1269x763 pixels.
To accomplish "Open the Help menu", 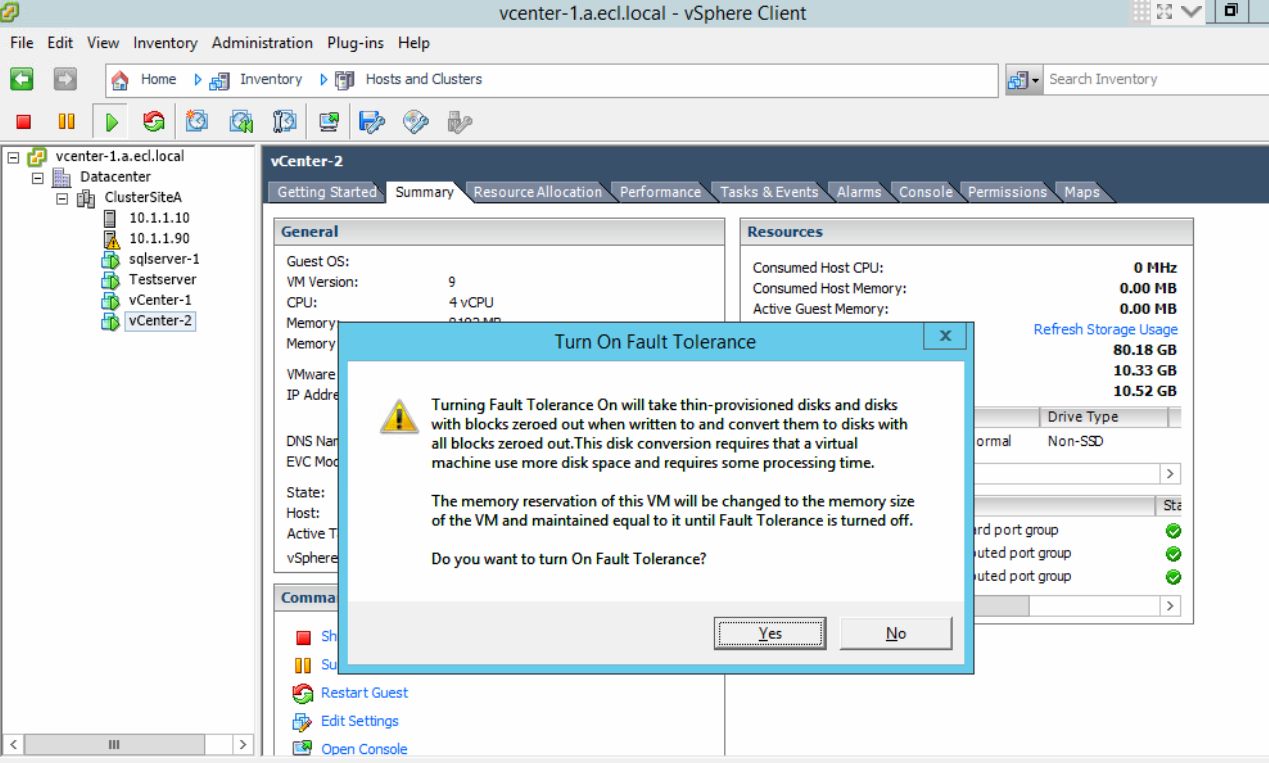I will 414,43.
